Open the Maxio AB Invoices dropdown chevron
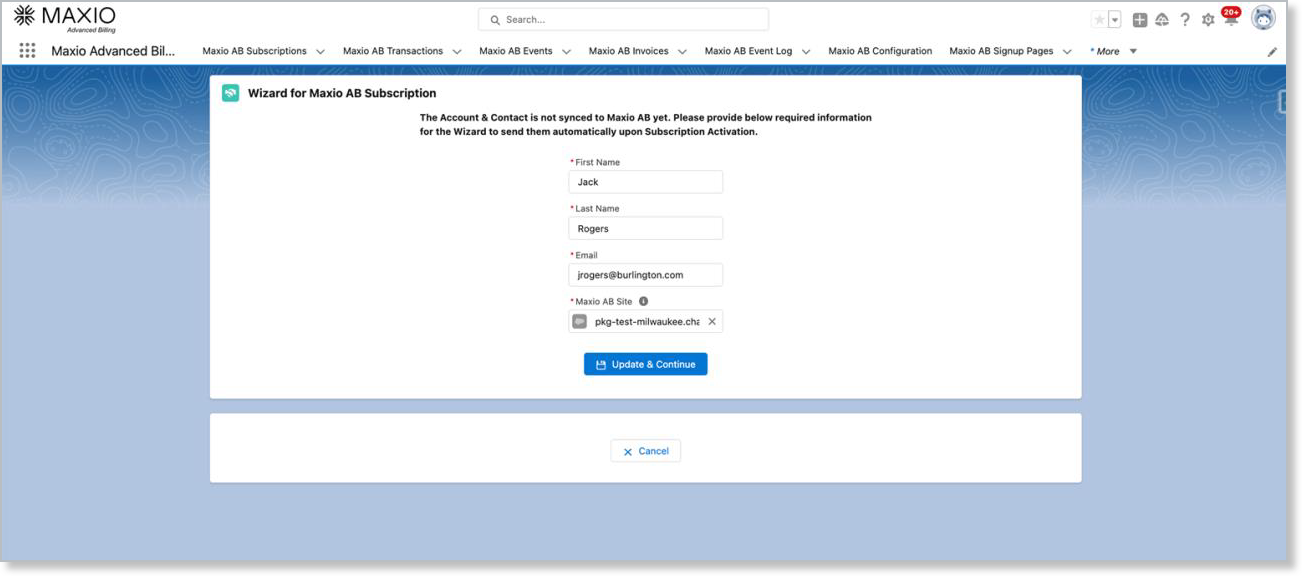1302x576 pixels. [682, 52]
